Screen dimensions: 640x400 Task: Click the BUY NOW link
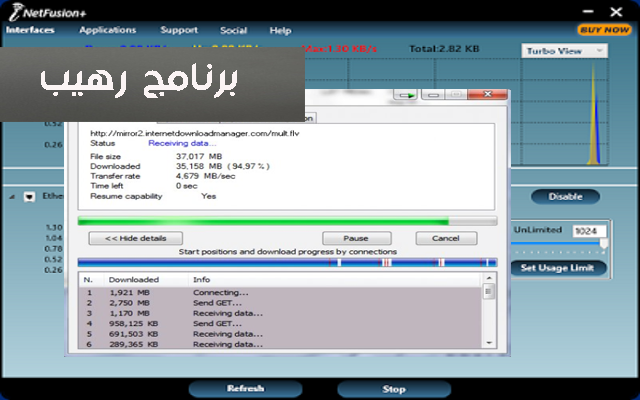tap(604, 30)
